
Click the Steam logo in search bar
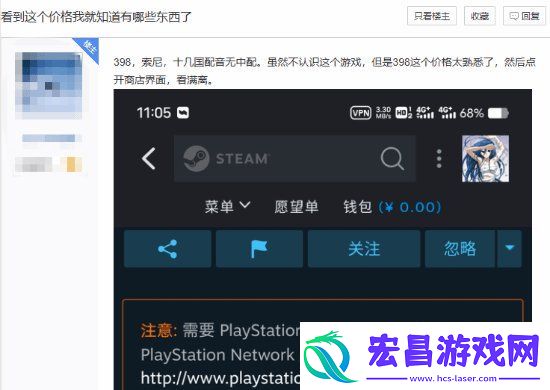tap(196, 159)
